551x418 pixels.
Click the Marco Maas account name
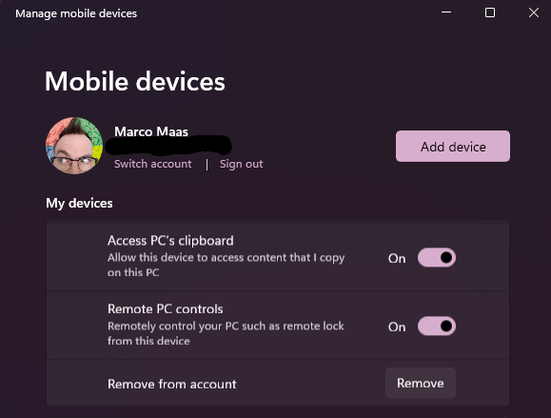pos(151,132)
